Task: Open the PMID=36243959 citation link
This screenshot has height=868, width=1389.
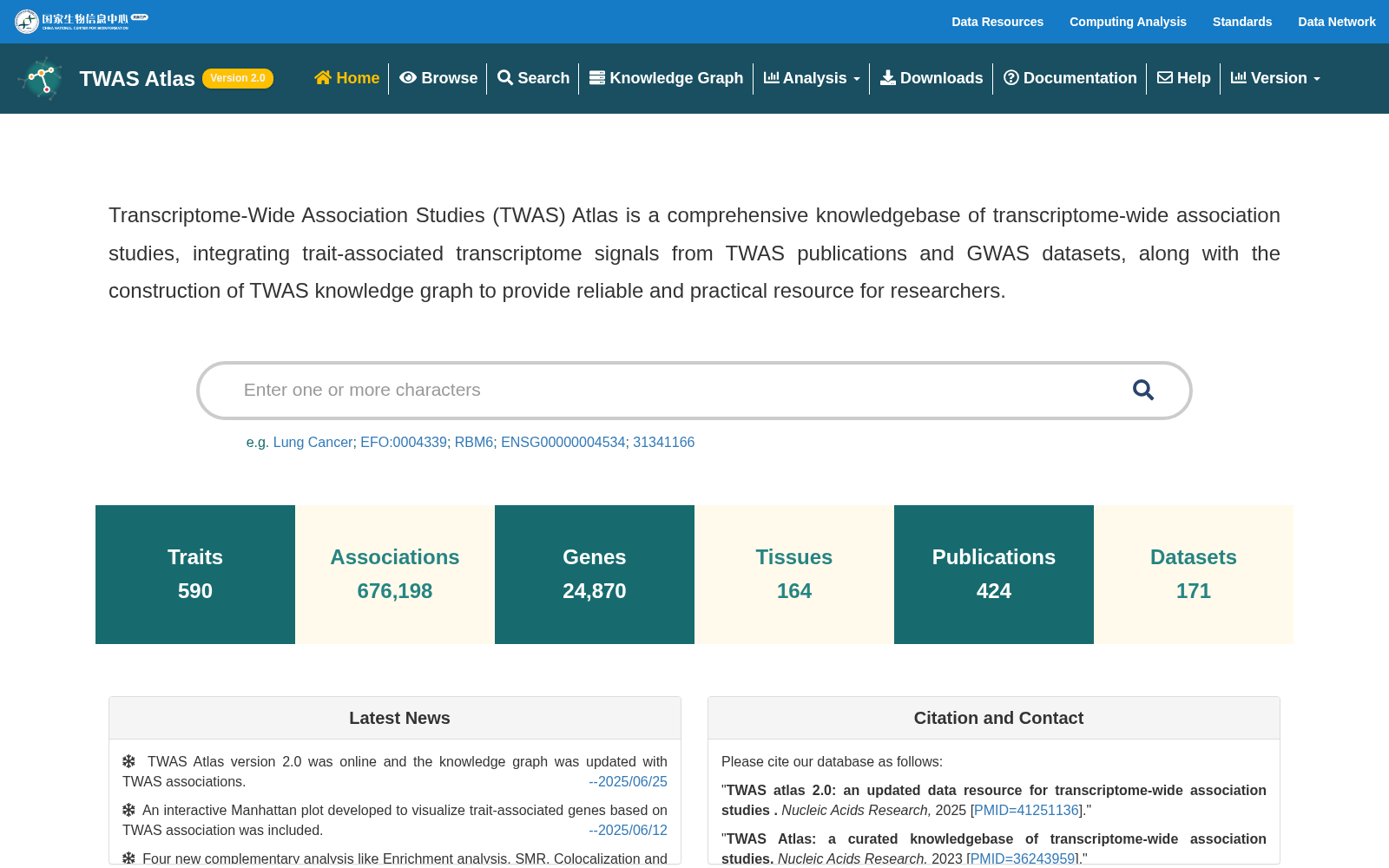Action: [x=1024, y=858]
